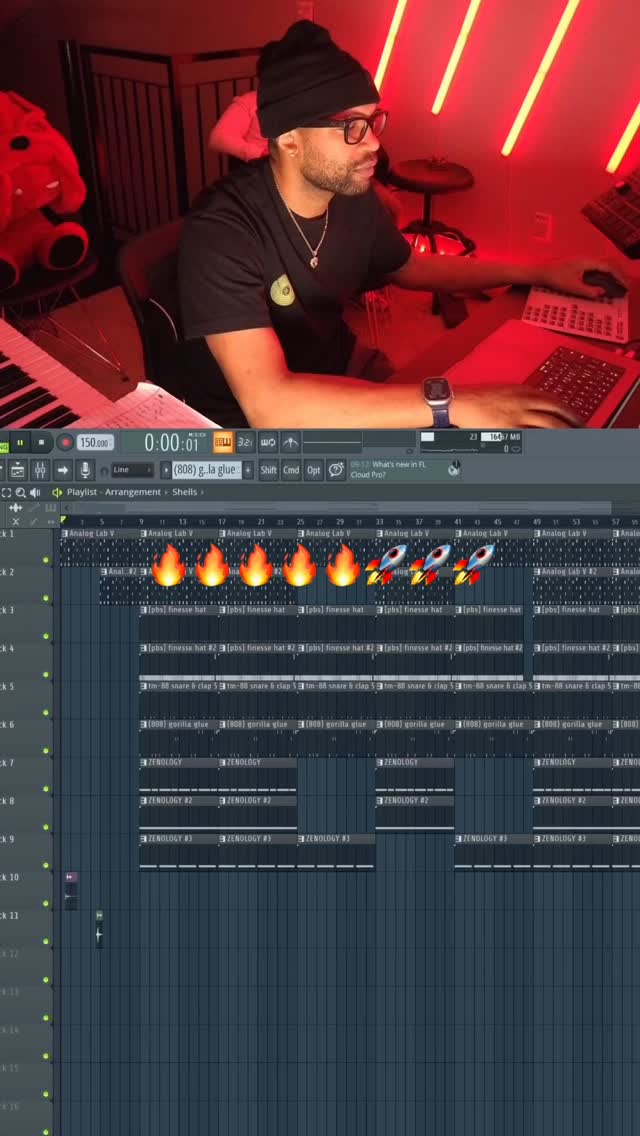Mute track 5 via its green LED
The height and width of the screenshot is (1136, 640).
pyautogui.click(x=46, y=713)
